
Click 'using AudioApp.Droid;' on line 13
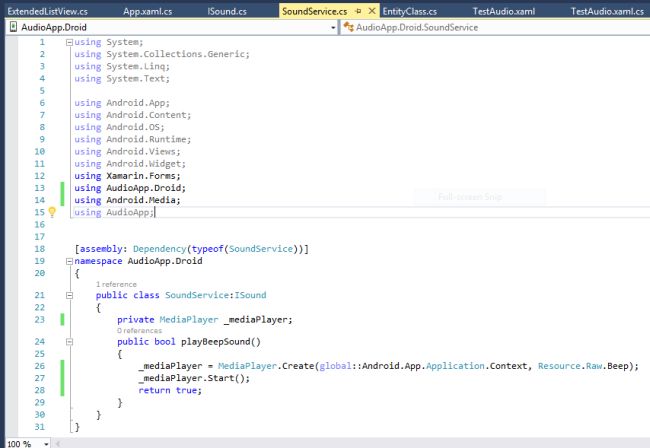point(130,188)
